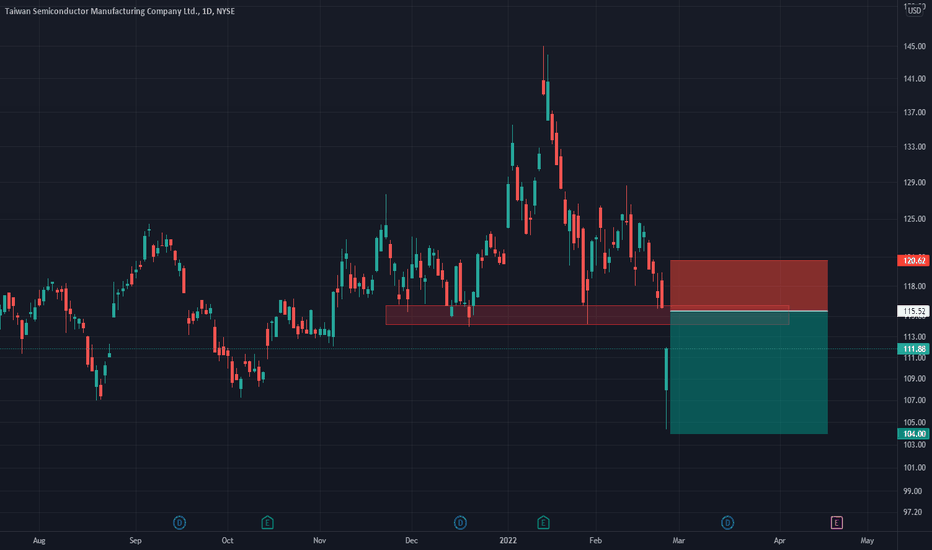
Task: Click the May label on time axis
Action: 867,540
